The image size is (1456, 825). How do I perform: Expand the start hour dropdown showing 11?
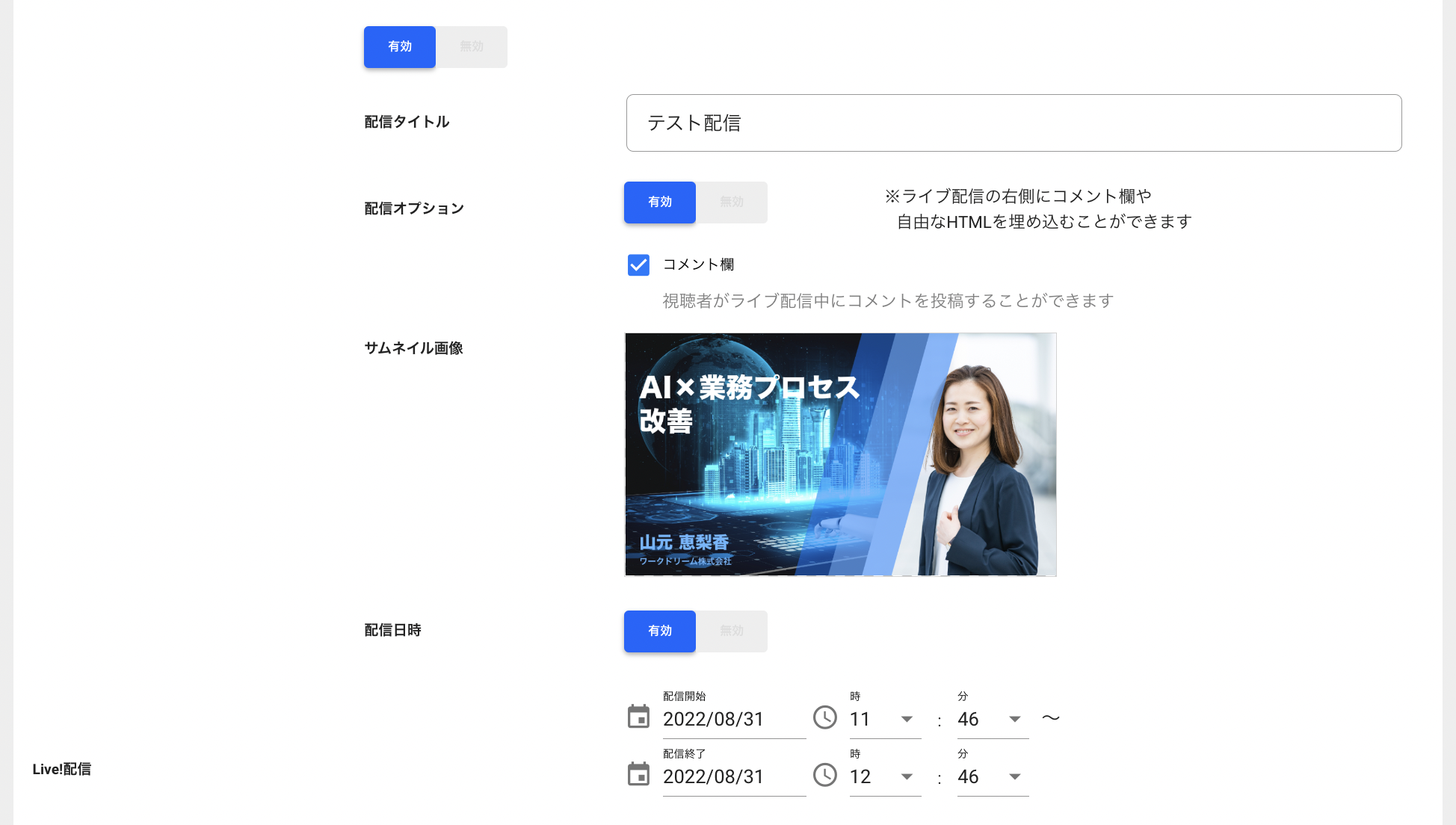[x=886, y=719]
